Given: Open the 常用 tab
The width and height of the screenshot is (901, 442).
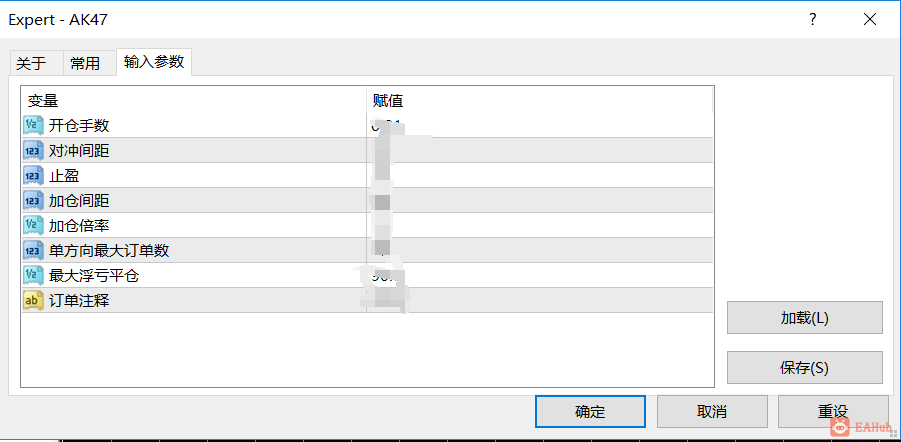Looking at the screenshot, I should click(85, 63).
